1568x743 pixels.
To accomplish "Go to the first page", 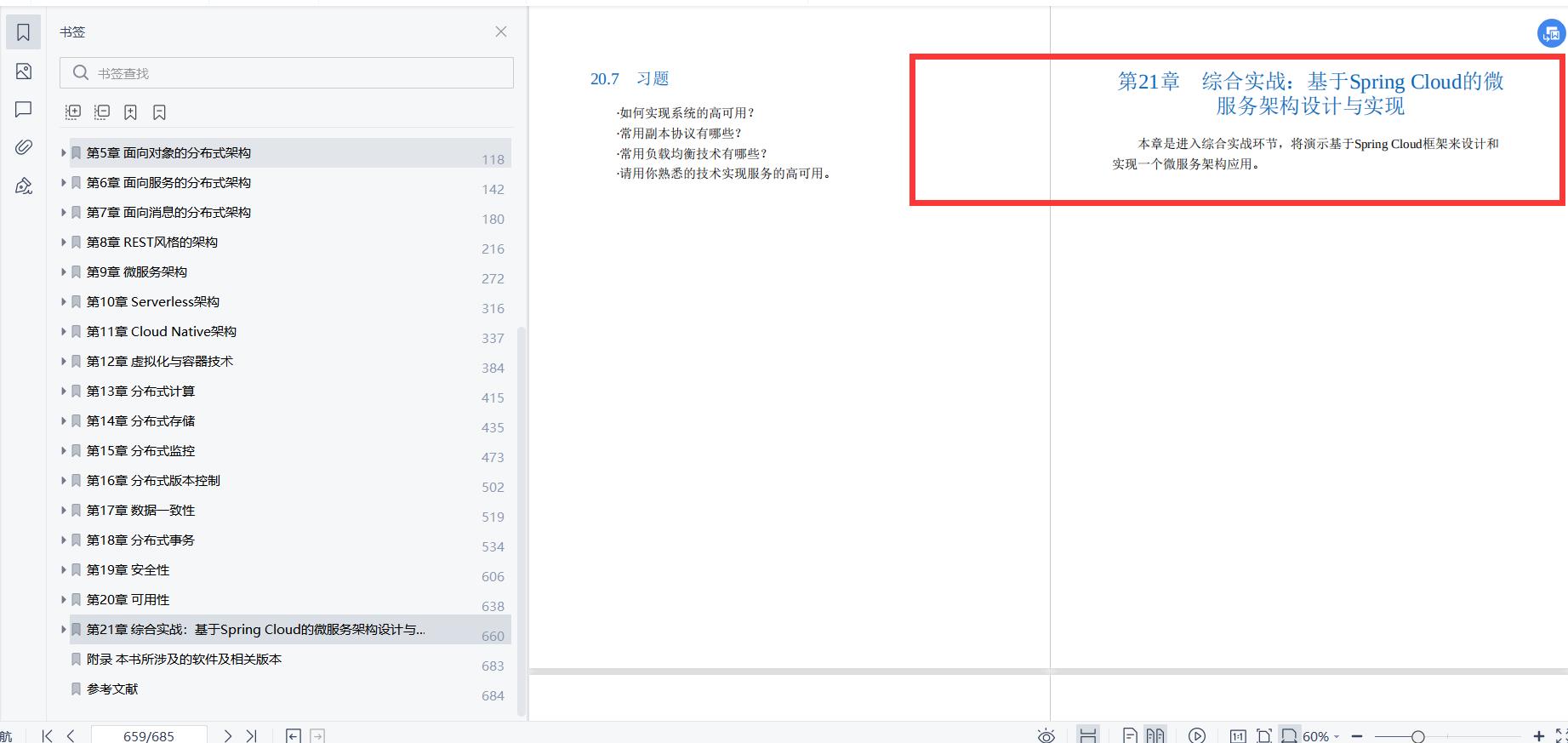I will pos(48,735).
